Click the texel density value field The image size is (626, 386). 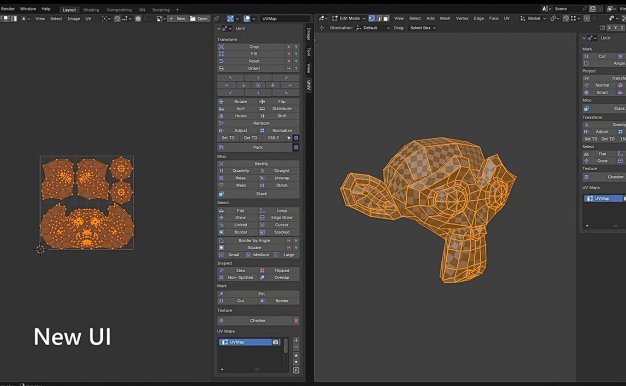point(274,138)
